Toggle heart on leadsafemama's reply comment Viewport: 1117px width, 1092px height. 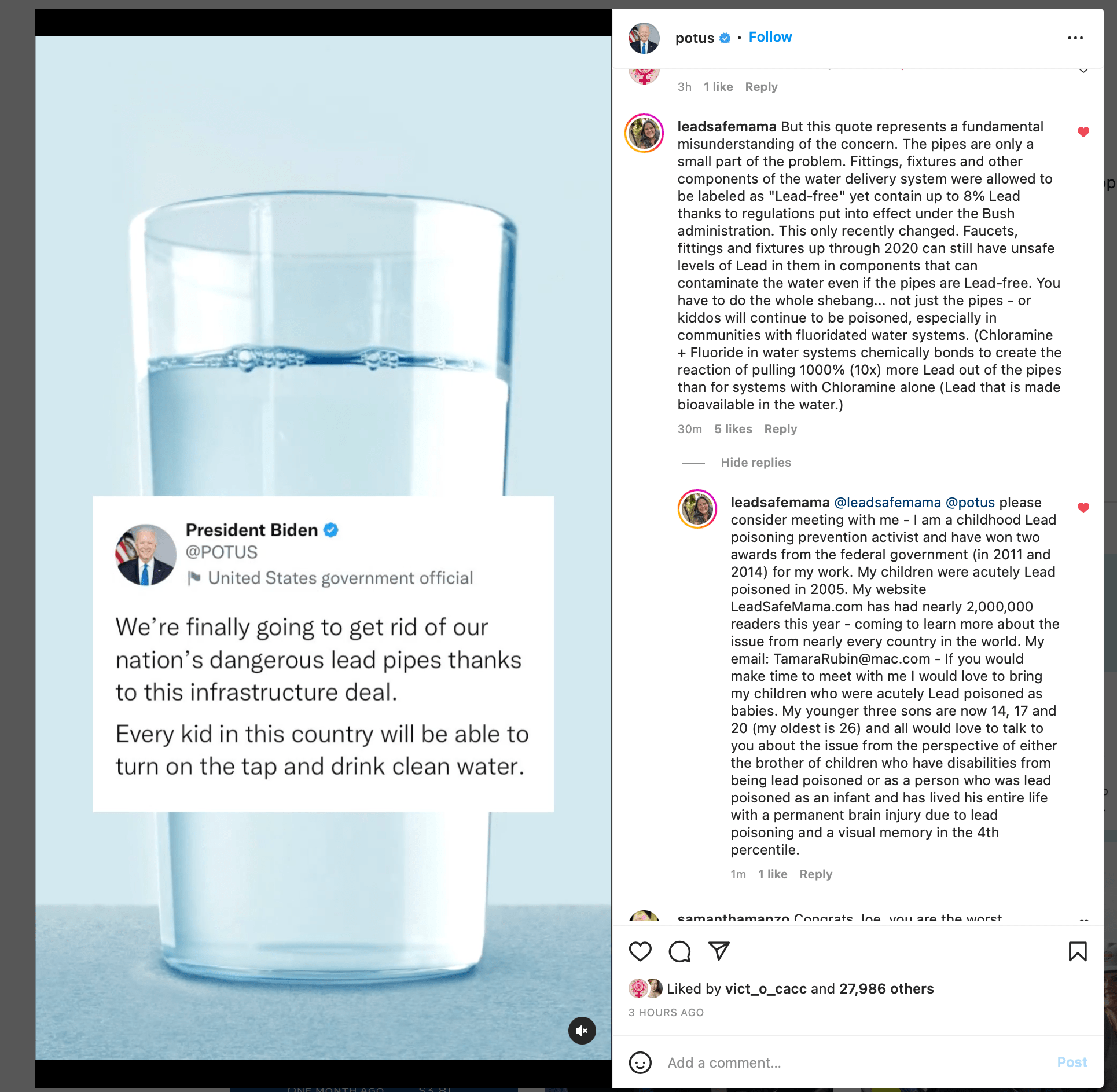pyautogui.click(x=1083, y=508)
